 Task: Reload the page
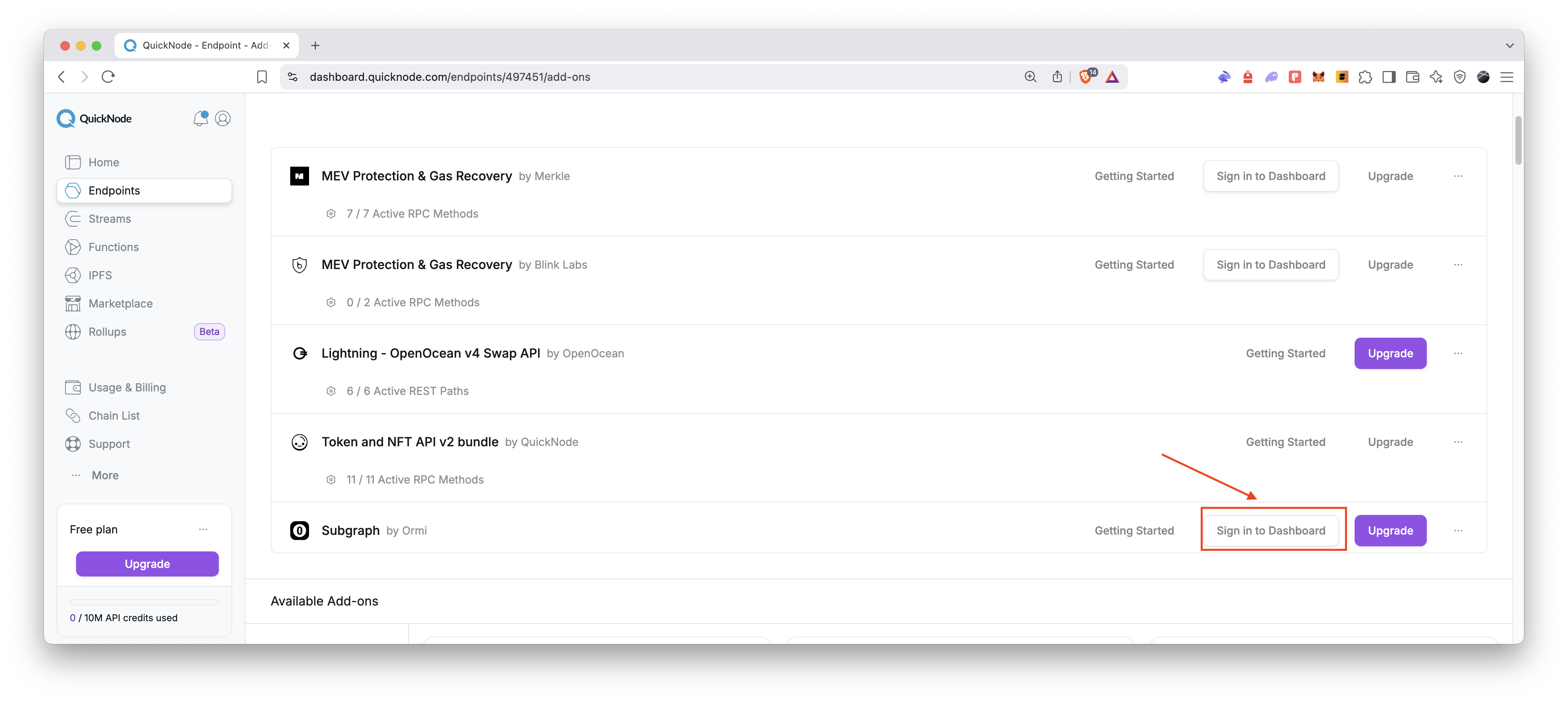click(x=108, y=77)
